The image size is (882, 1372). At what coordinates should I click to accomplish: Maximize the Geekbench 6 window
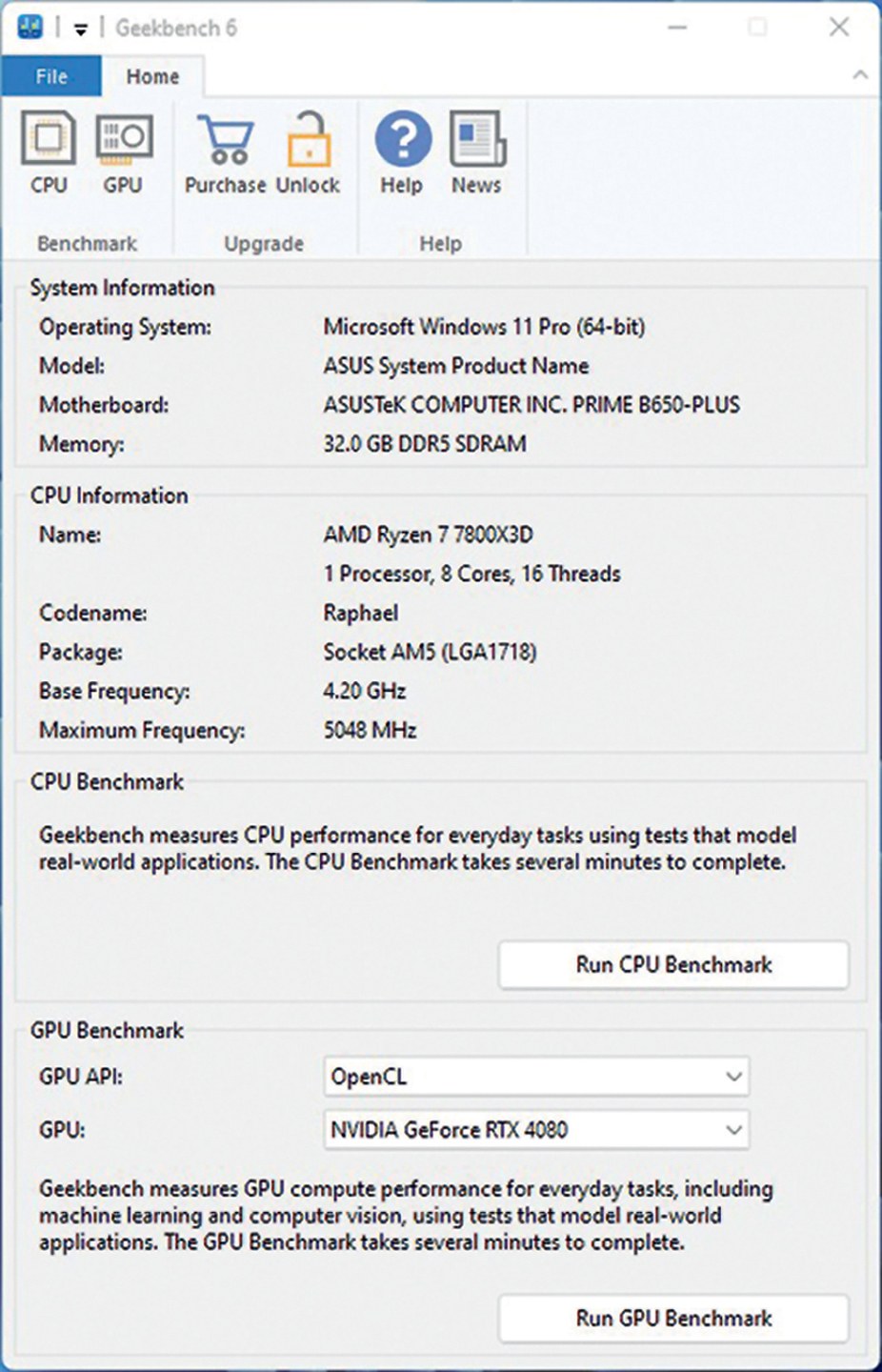coord(758,28)
